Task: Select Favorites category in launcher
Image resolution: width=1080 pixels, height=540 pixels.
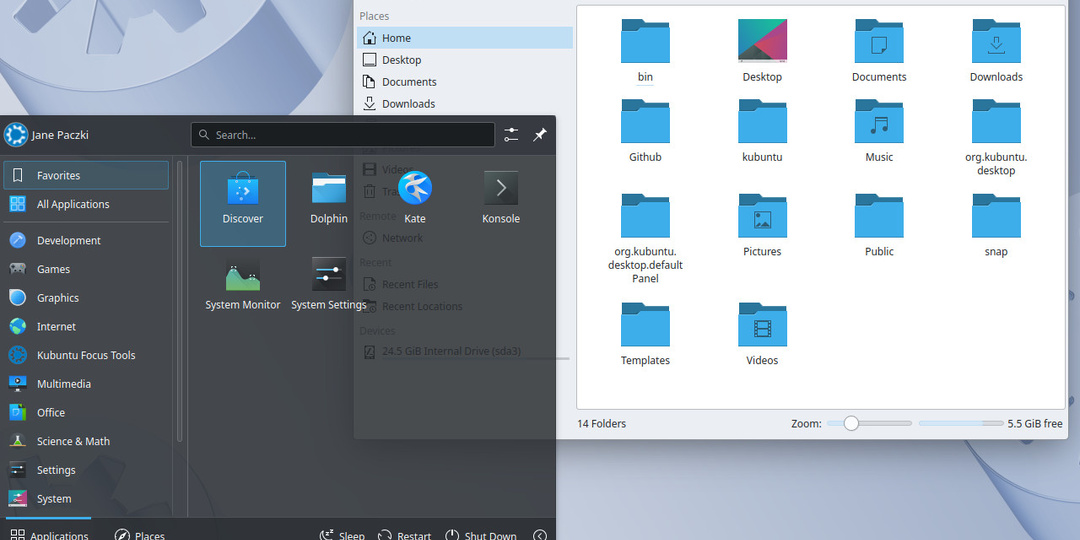Action: [86, 176]
